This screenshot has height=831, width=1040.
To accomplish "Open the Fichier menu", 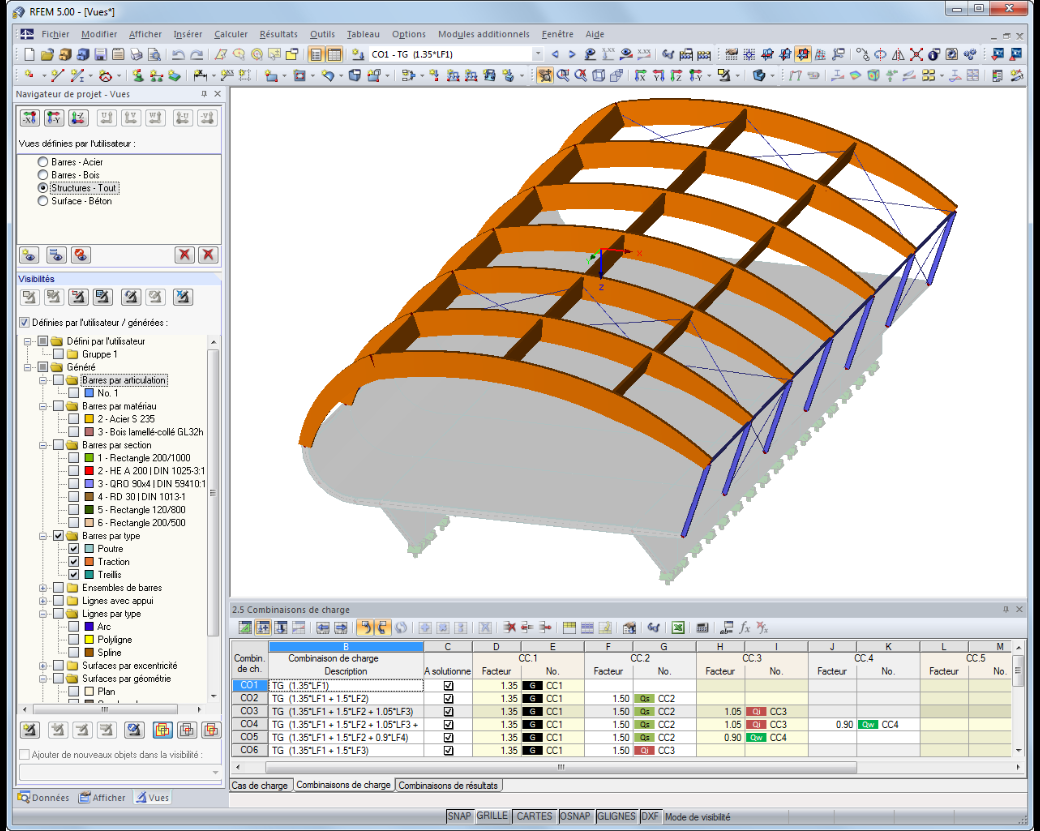I will (55, 34).
